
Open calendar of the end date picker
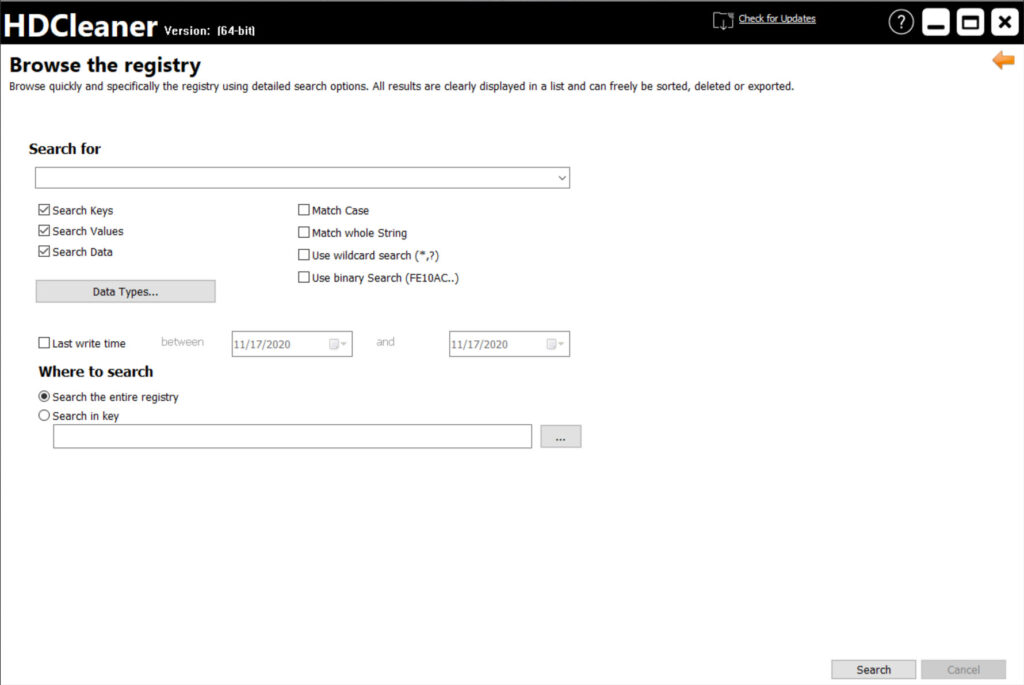(x=555, y=344)
